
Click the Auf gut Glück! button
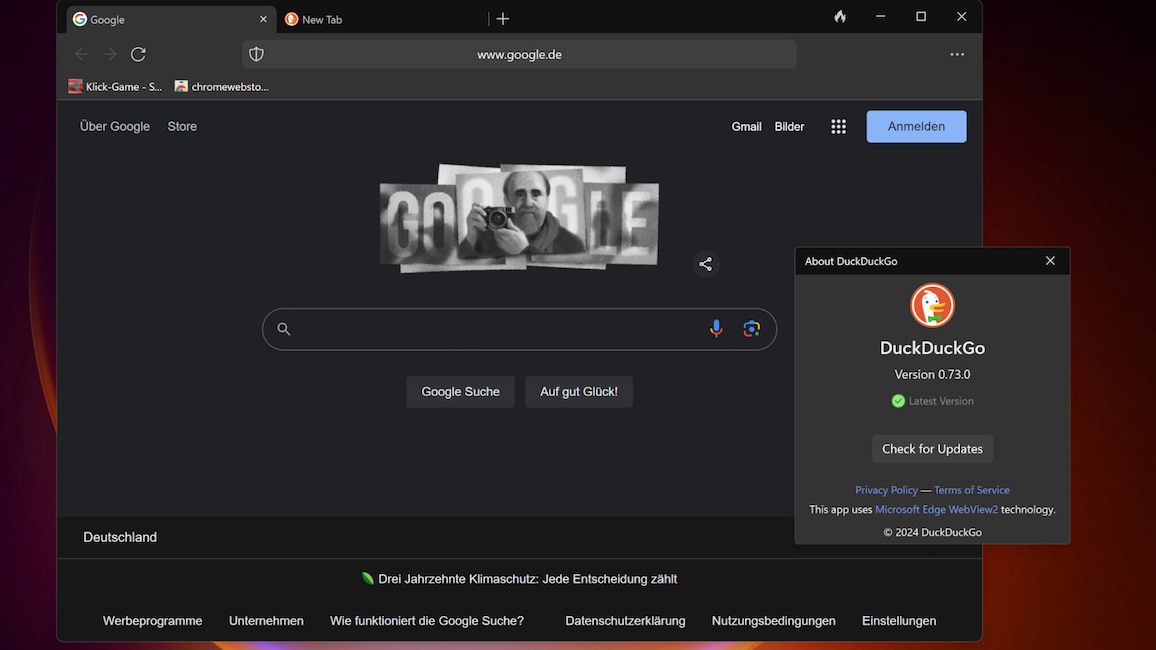579,391
